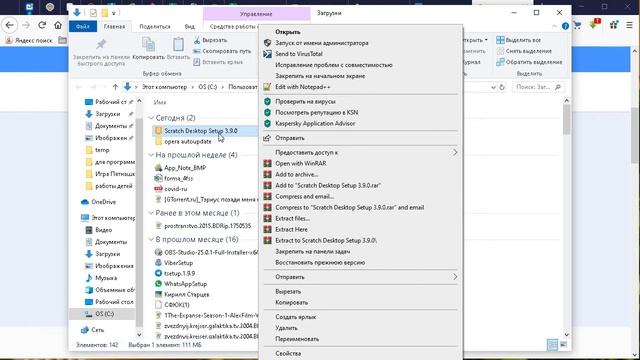
Task: Click shield icon next to Run as administrator
Action: [x=267, y=43]
